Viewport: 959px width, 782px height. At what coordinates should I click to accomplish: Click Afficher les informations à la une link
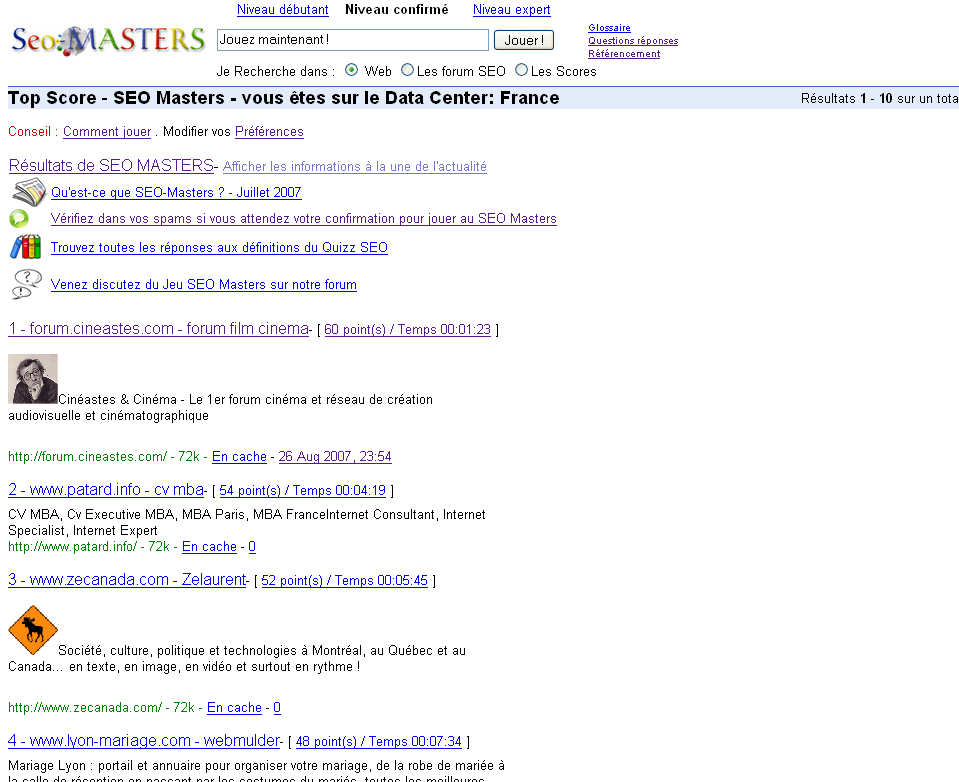coord(355,166)
